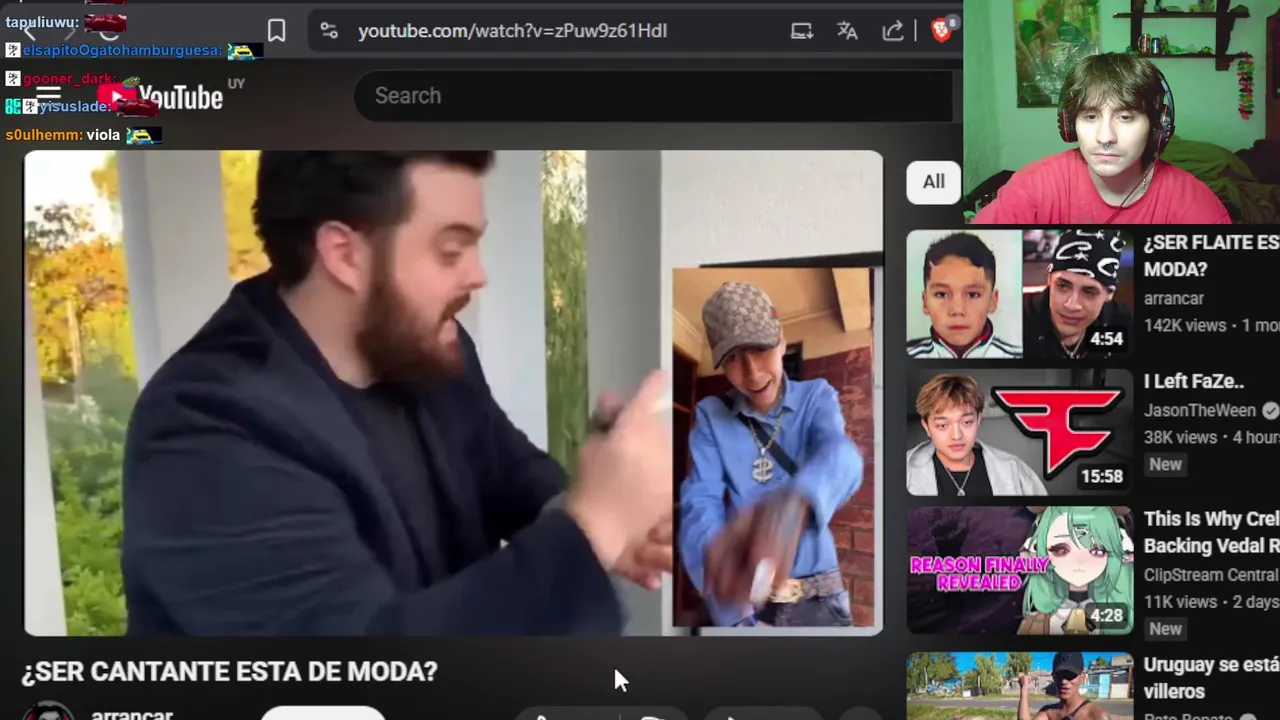Open site information icon beside the URL
1280x720 pixels.
click(x=329, y=31)
